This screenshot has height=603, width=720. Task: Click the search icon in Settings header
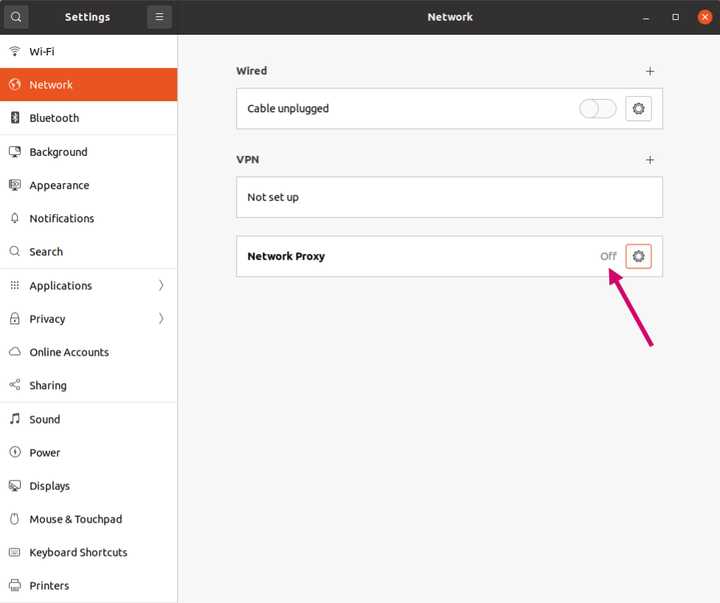point(16,17)
